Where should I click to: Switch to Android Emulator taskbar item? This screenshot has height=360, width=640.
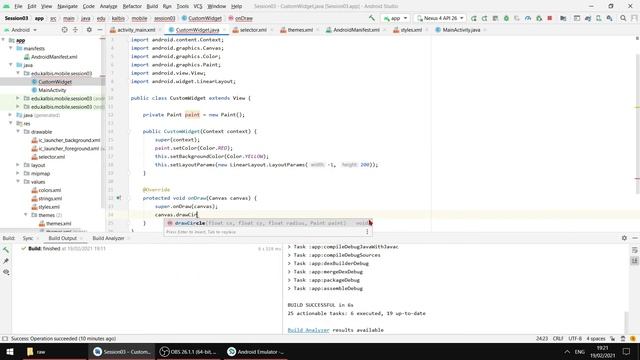point(256,351)
